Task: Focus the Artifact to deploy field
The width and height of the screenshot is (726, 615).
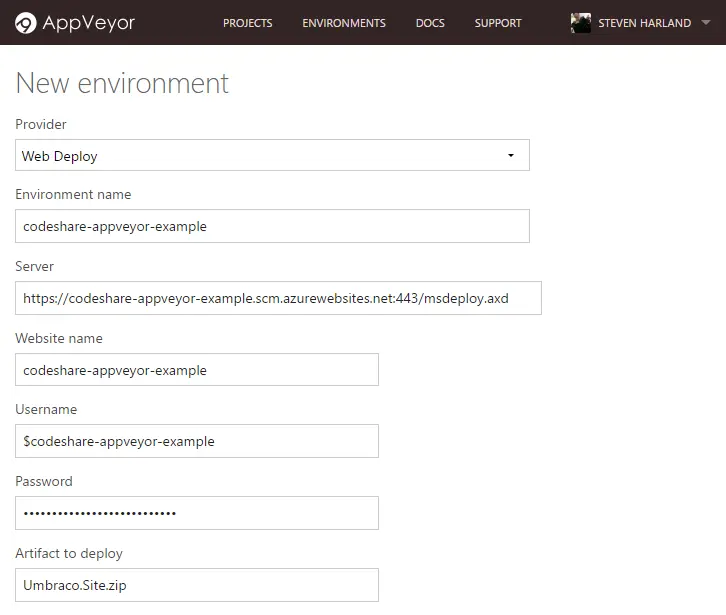Action: tap(197, 585)
